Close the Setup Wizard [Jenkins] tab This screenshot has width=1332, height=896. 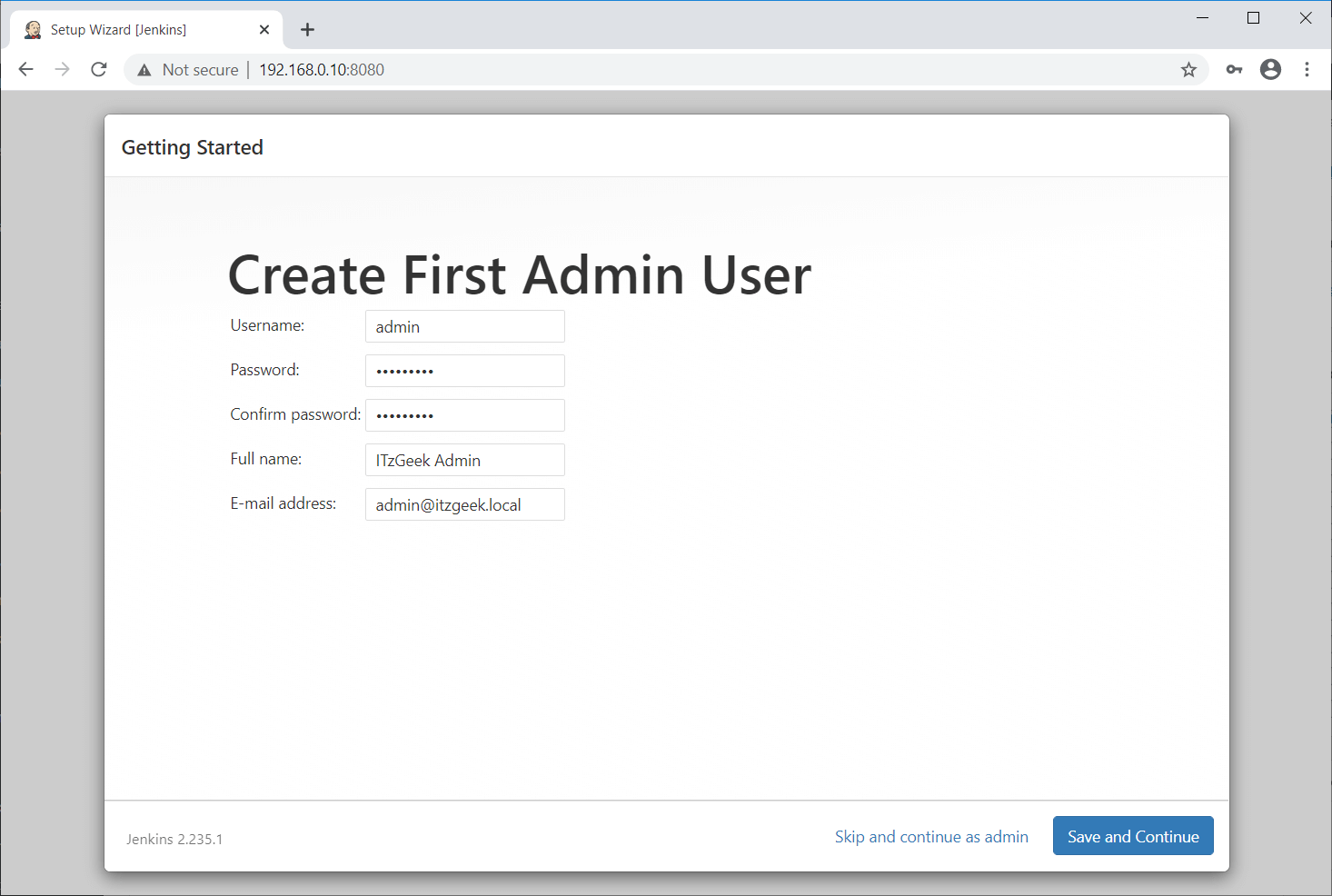[264, 30]
